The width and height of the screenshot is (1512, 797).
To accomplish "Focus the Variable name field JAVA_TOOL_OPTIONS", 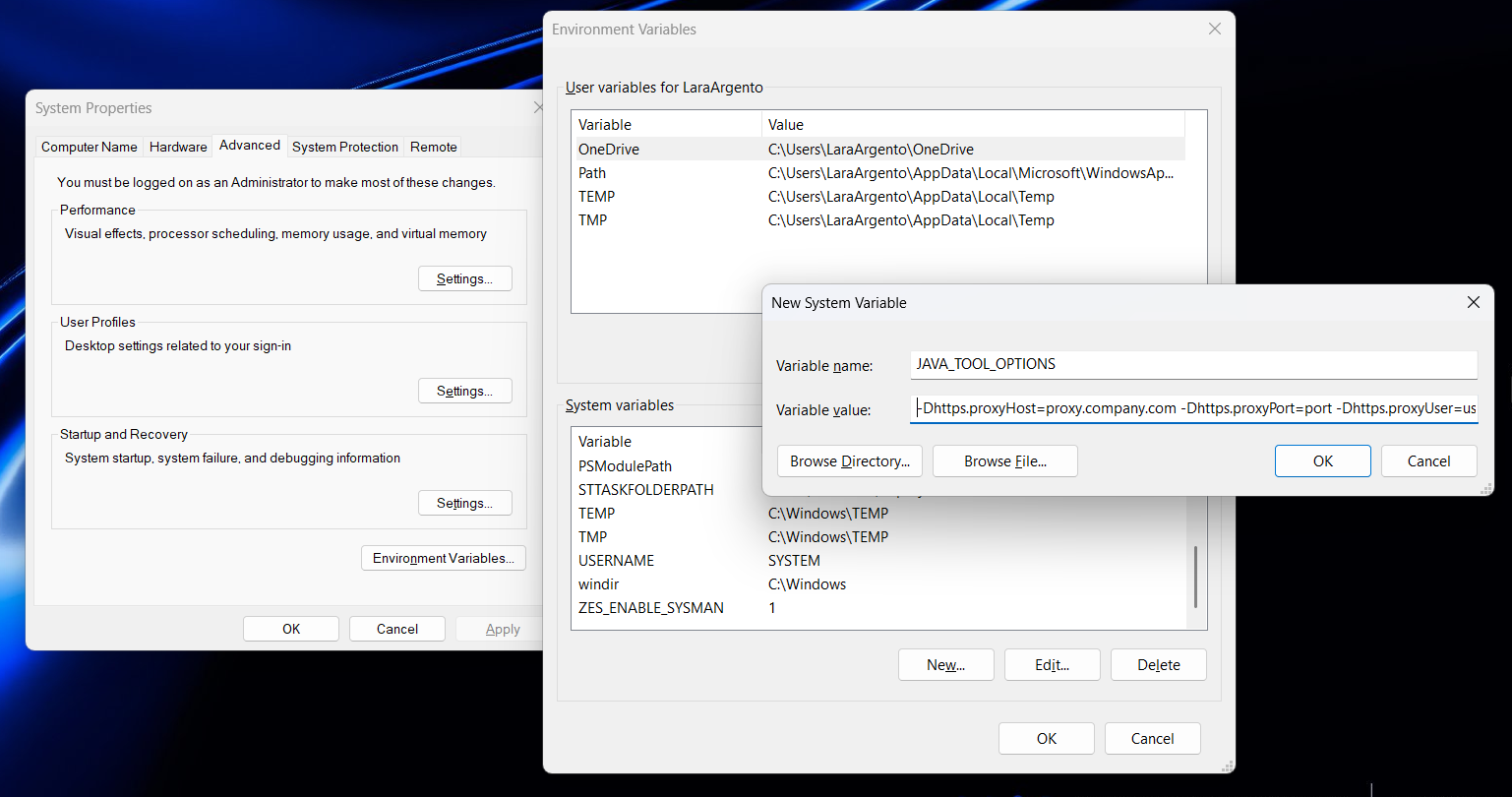I will [x=1193, y=364].
